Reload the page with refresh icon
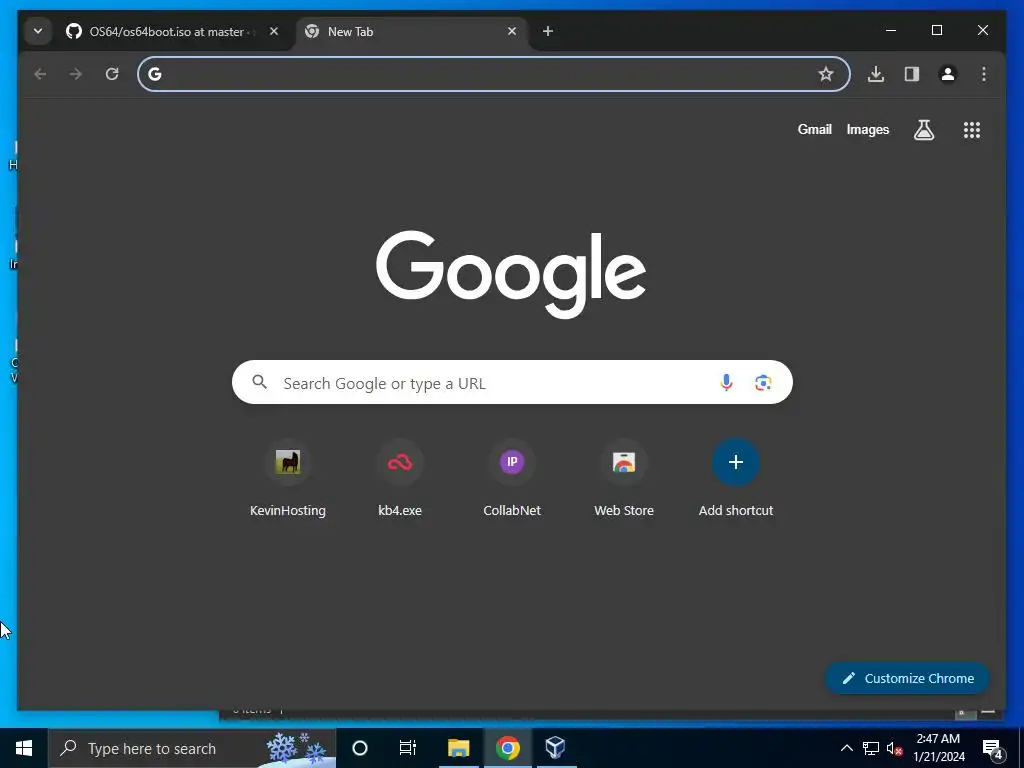The image size is (1024, 768). [112, 74]
